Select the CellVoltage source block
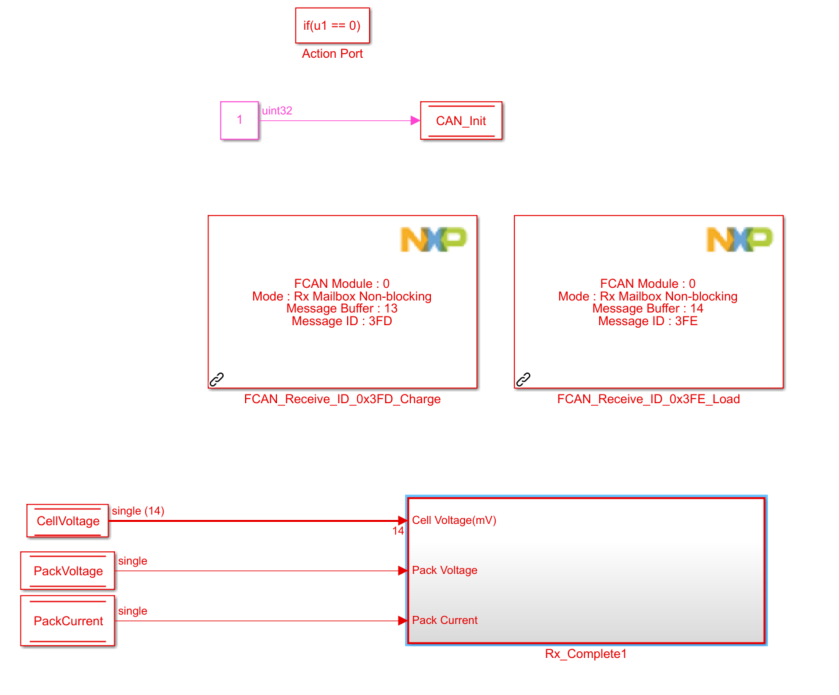The height and width of the screenshot is (695, 839). point(67,521)
